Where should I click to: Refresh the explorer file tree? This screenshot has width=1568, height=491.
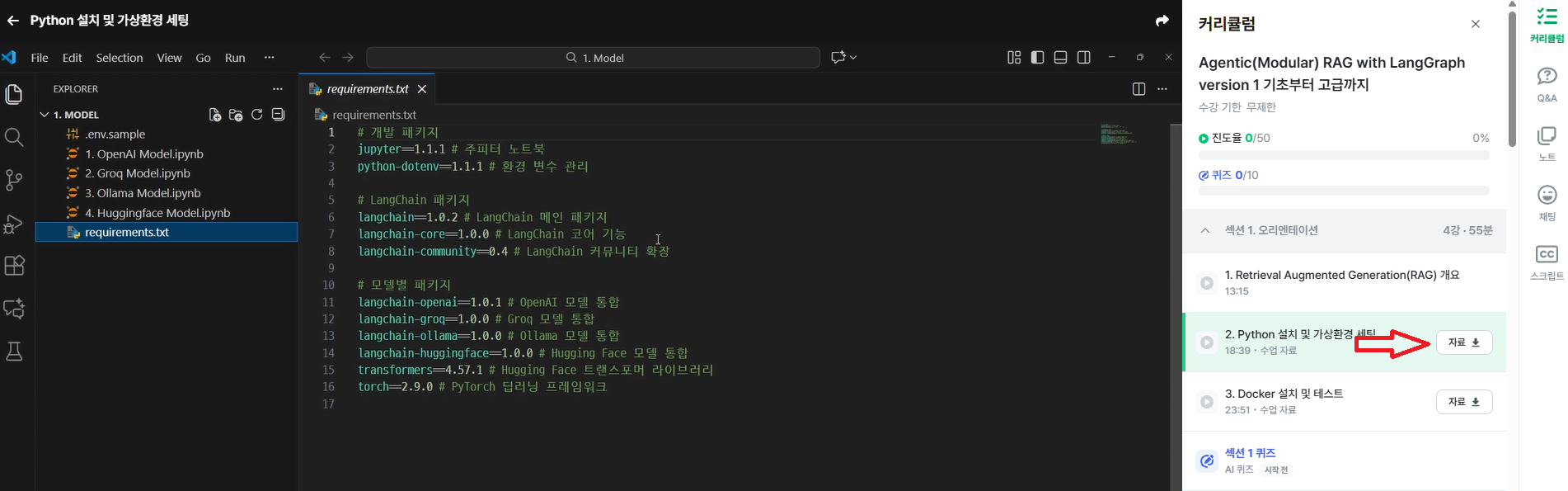[x=257, y=115]
